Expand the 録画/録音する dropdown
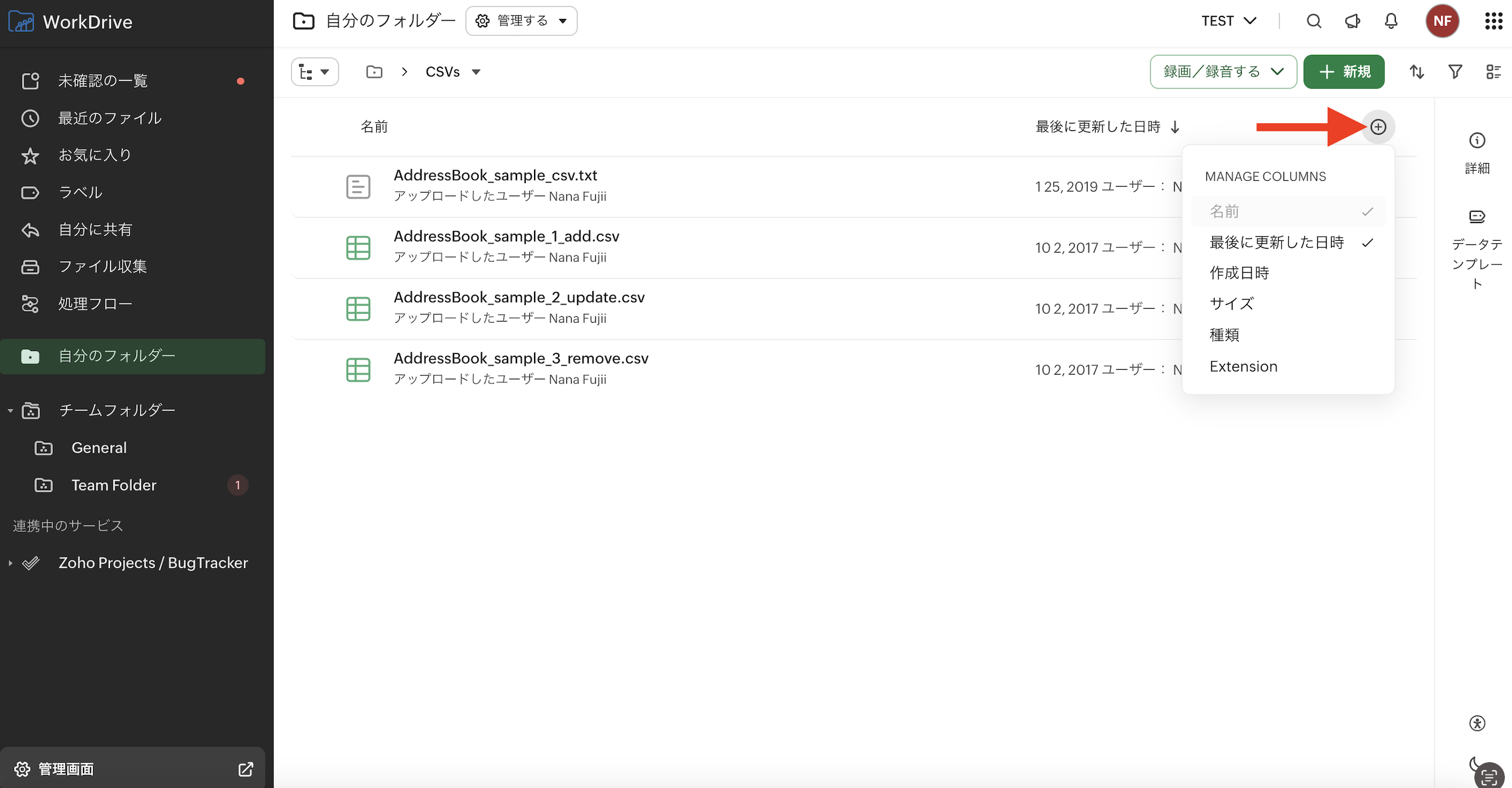Viewport: 1512px width, 788px height. pos(1223,72)
